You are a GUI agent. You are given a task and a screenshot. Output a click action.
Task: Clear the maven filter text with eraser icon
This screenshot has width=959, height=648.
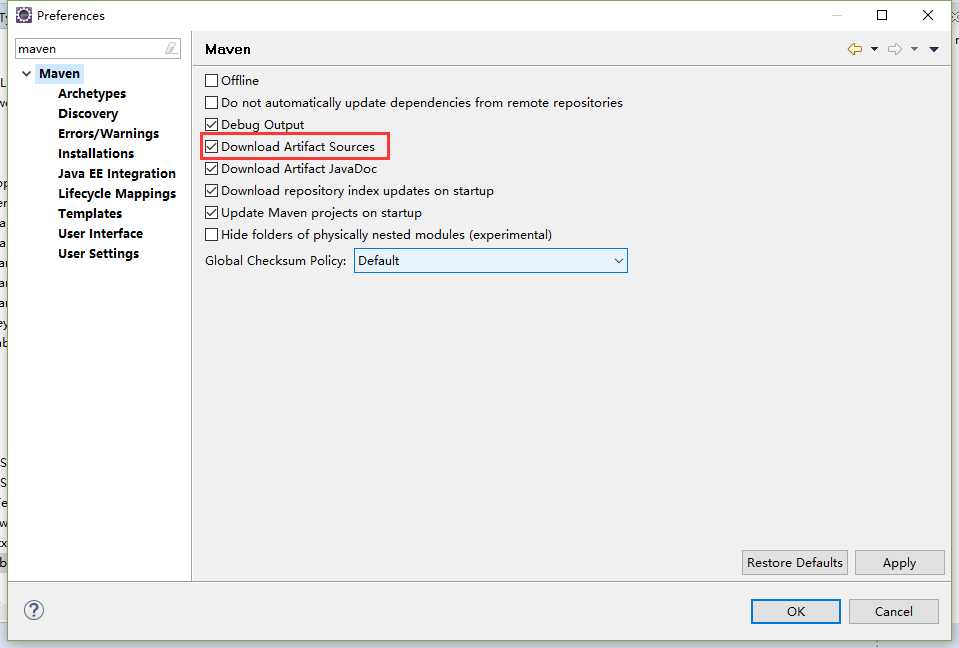(171, 48)
